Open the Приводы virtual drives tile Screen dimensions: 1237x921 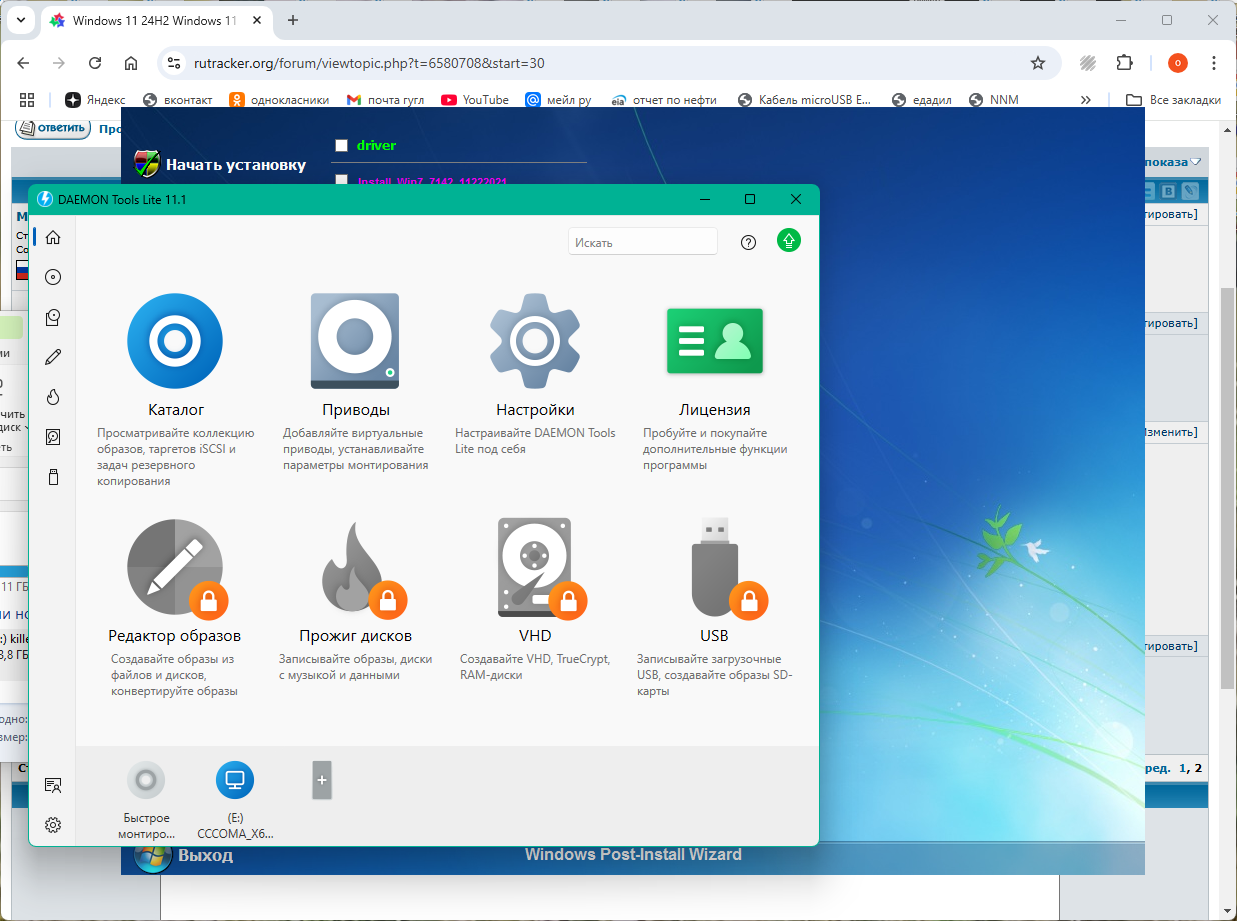click(x=355, y=341)
